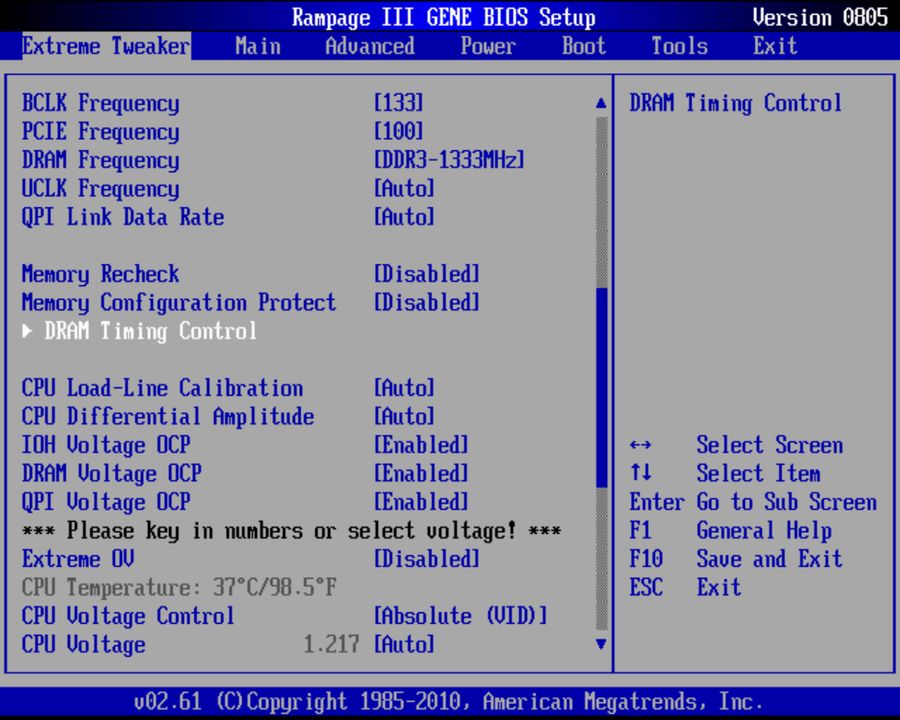Select the UCLK Frequency label
Screen dimensions: 900x720
tap(100, 189)
